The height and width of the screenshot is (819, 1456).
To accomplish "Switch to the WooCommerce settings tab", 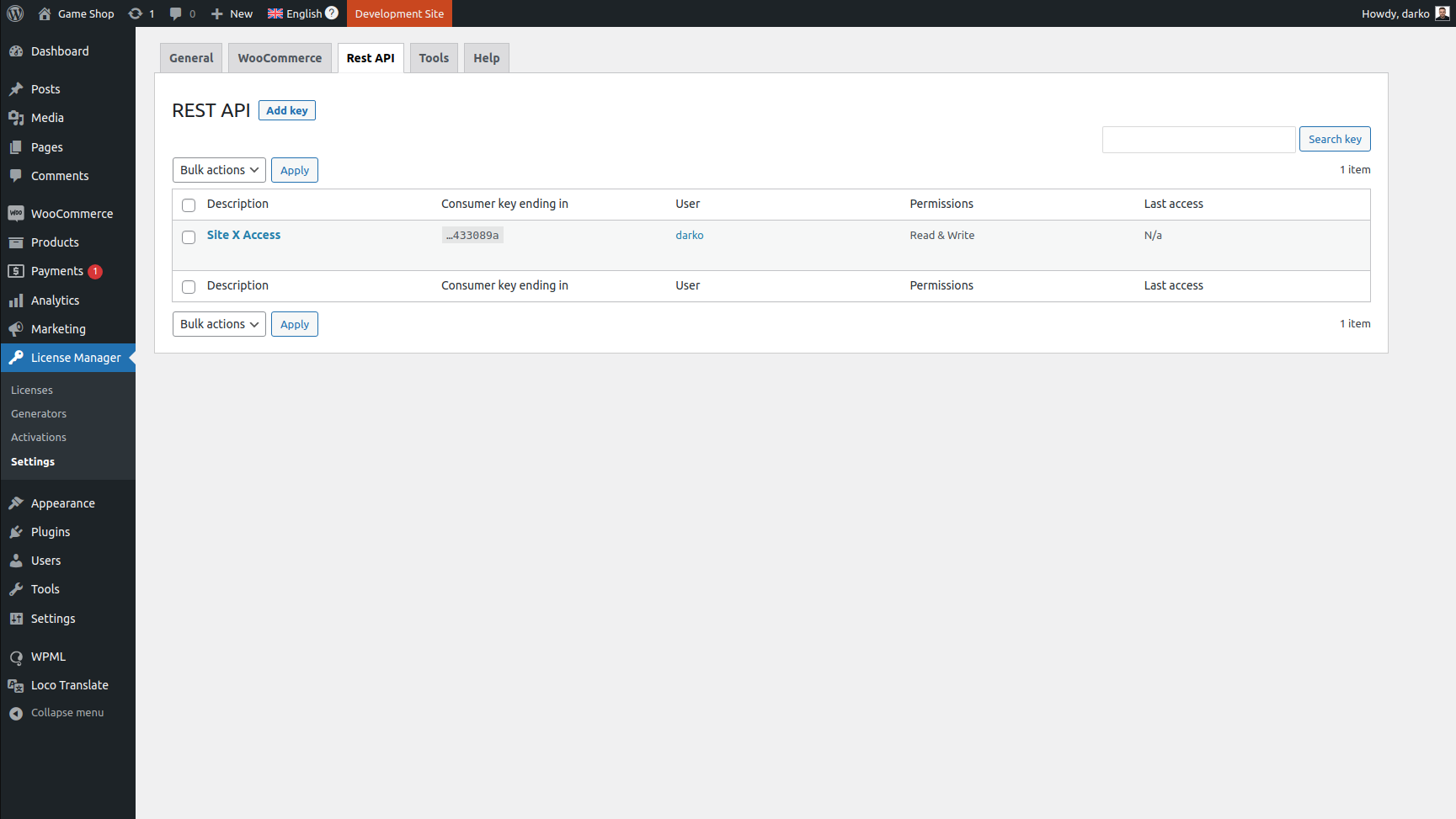I will coord(280,58).
